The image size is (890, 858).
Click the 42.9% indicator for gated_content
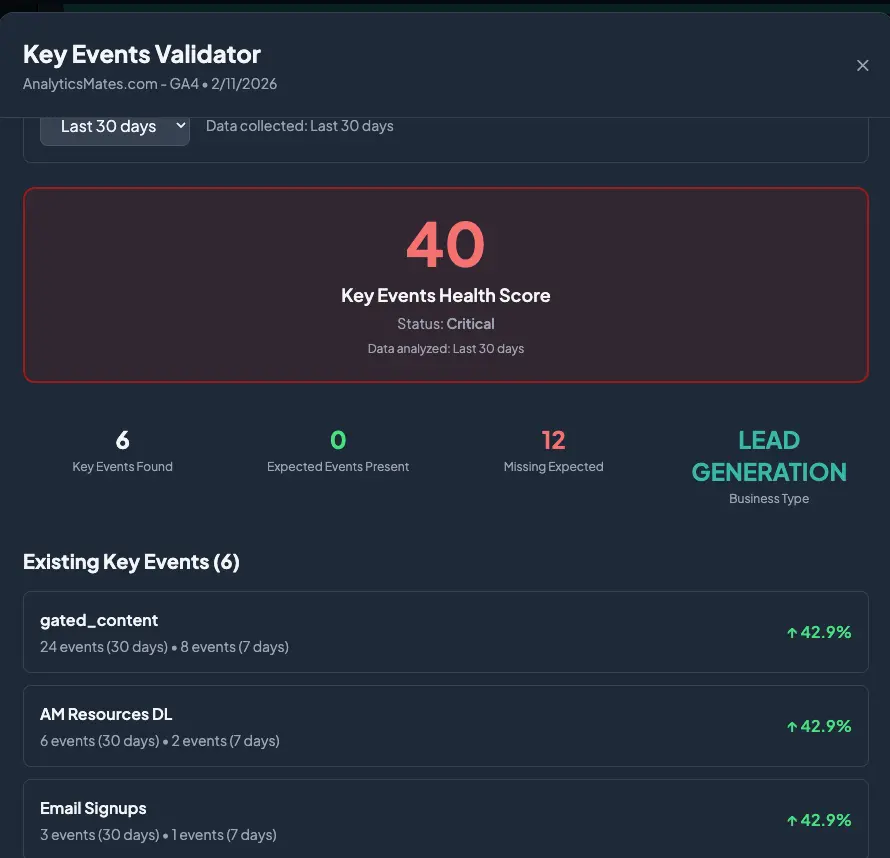click(x=820, y=631)
